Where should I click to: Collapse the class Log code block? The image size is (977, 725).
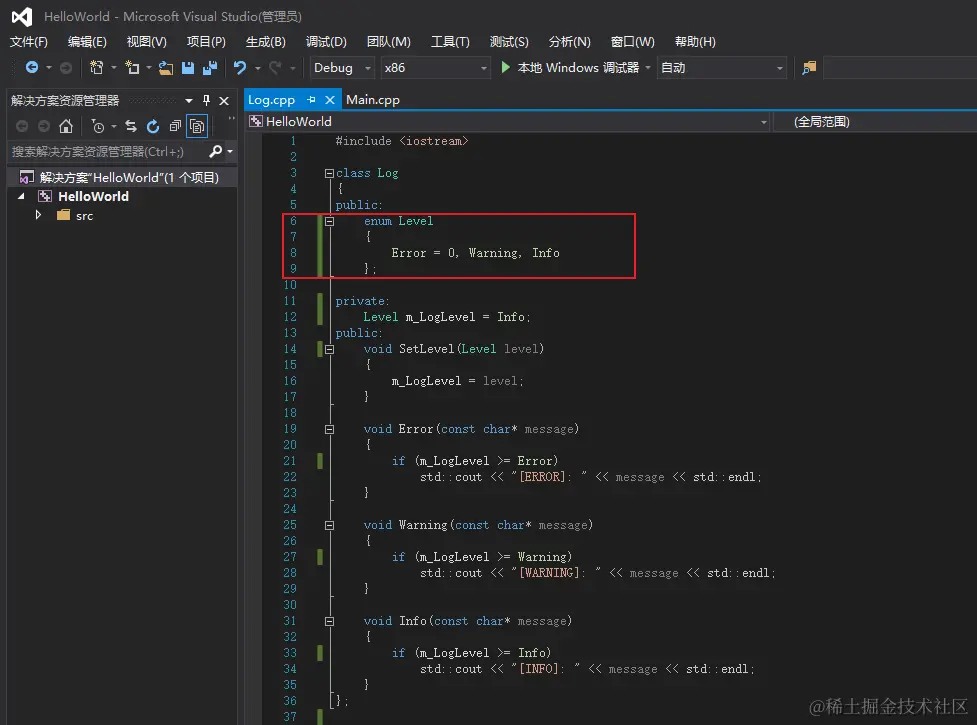pyautogui.click(x=329, y=173)
